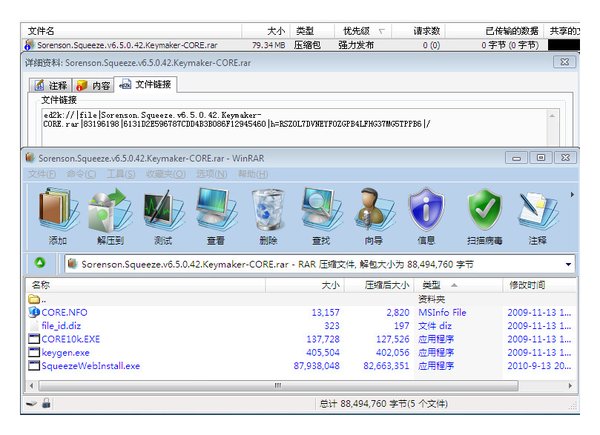This screenshot has width=600, height=435.
Task: Click the 2010-9-13 modified date cell
Action: click(x=539, y=366)
